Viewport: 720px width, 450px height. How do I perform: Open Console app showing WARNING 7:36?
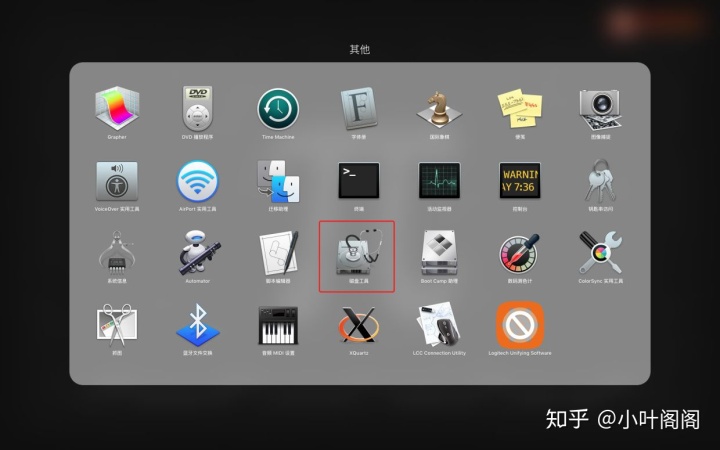tap(520, 180)
